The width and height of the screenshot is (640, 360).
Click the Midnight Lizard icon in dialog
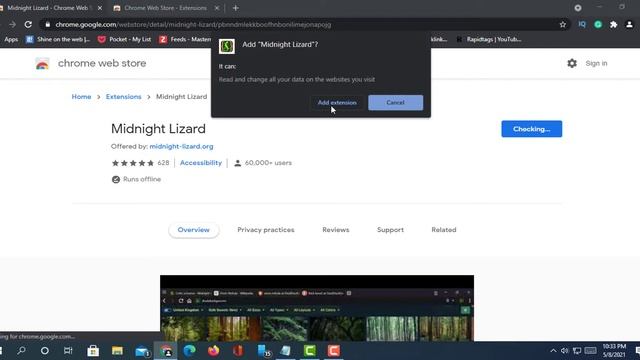click(x=227, y=46)
